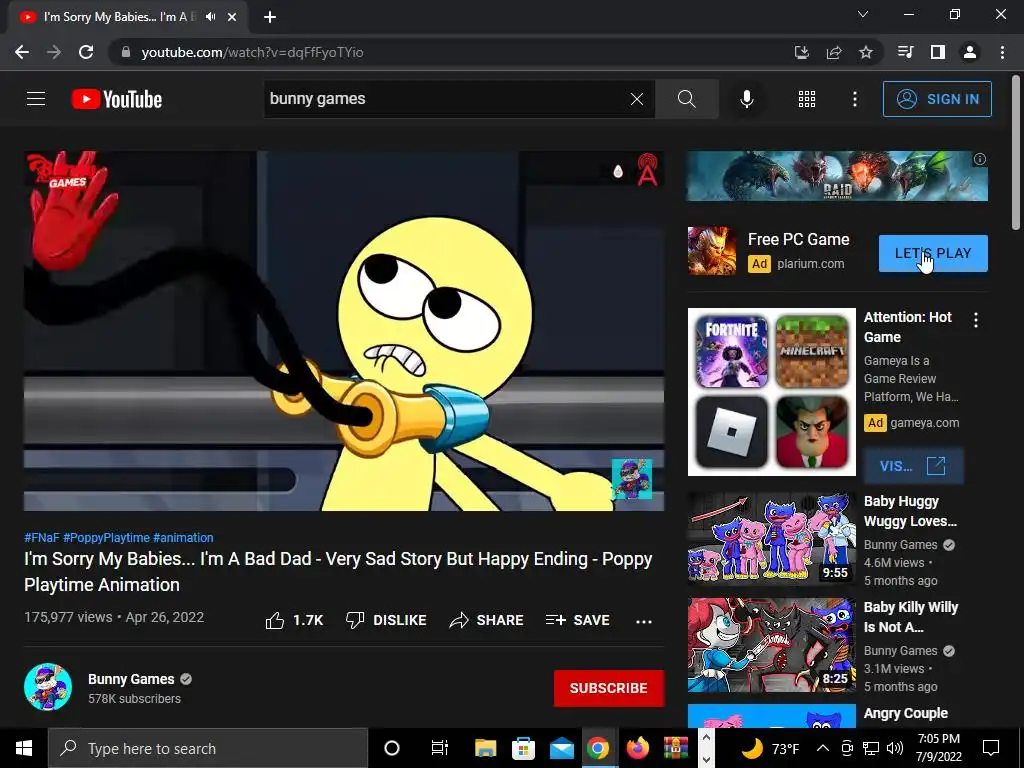
Task: Click the magnifier search button
Action: coord(686,99)
